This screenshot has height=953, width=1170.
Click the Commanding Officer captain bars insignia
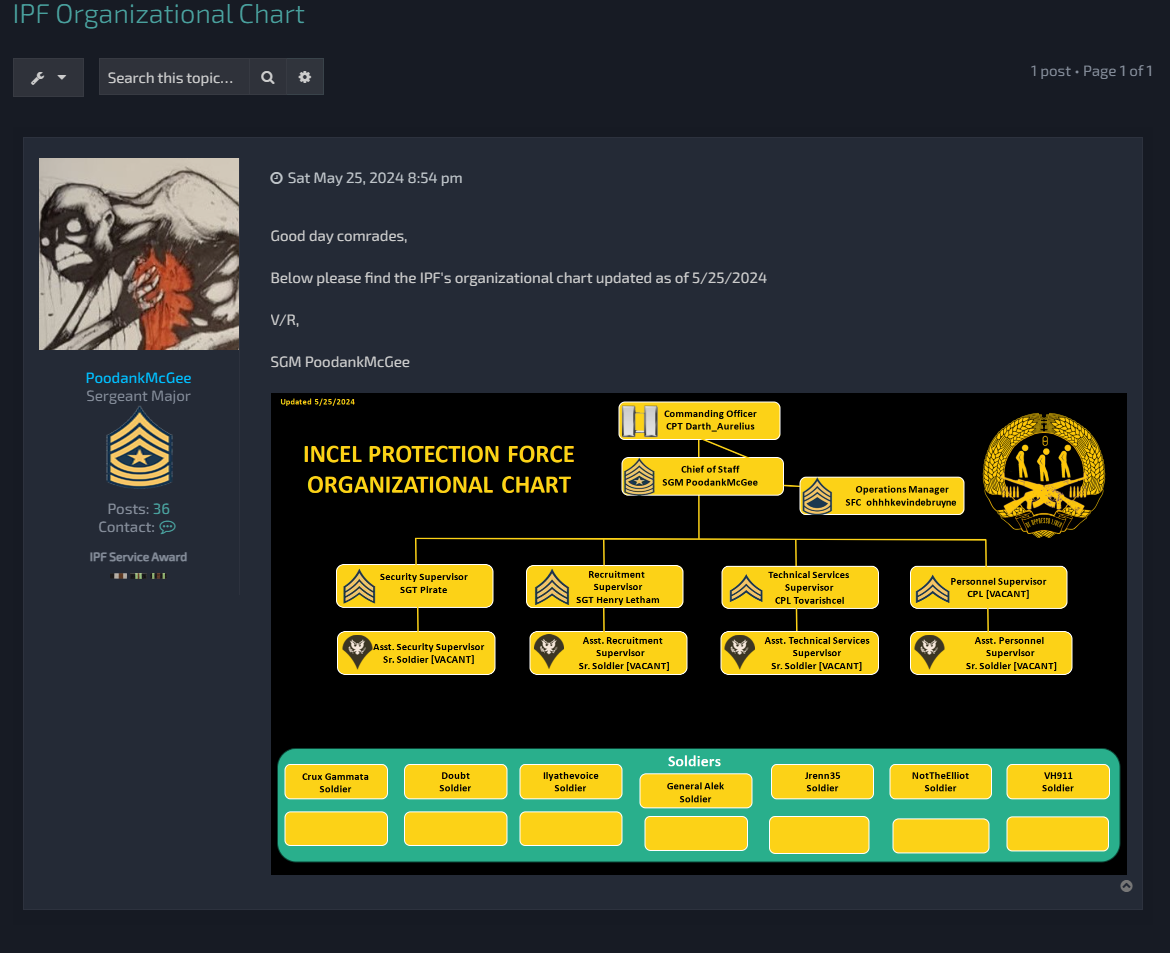(x=636, y=421)
